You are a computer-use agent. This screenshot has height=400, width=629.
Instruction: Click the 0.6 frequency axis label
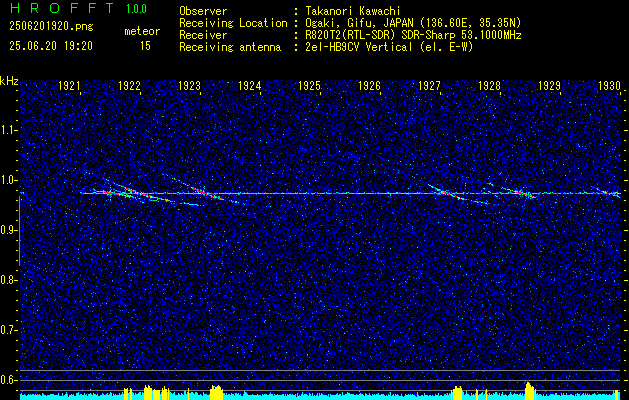click(x=8, y=380)
